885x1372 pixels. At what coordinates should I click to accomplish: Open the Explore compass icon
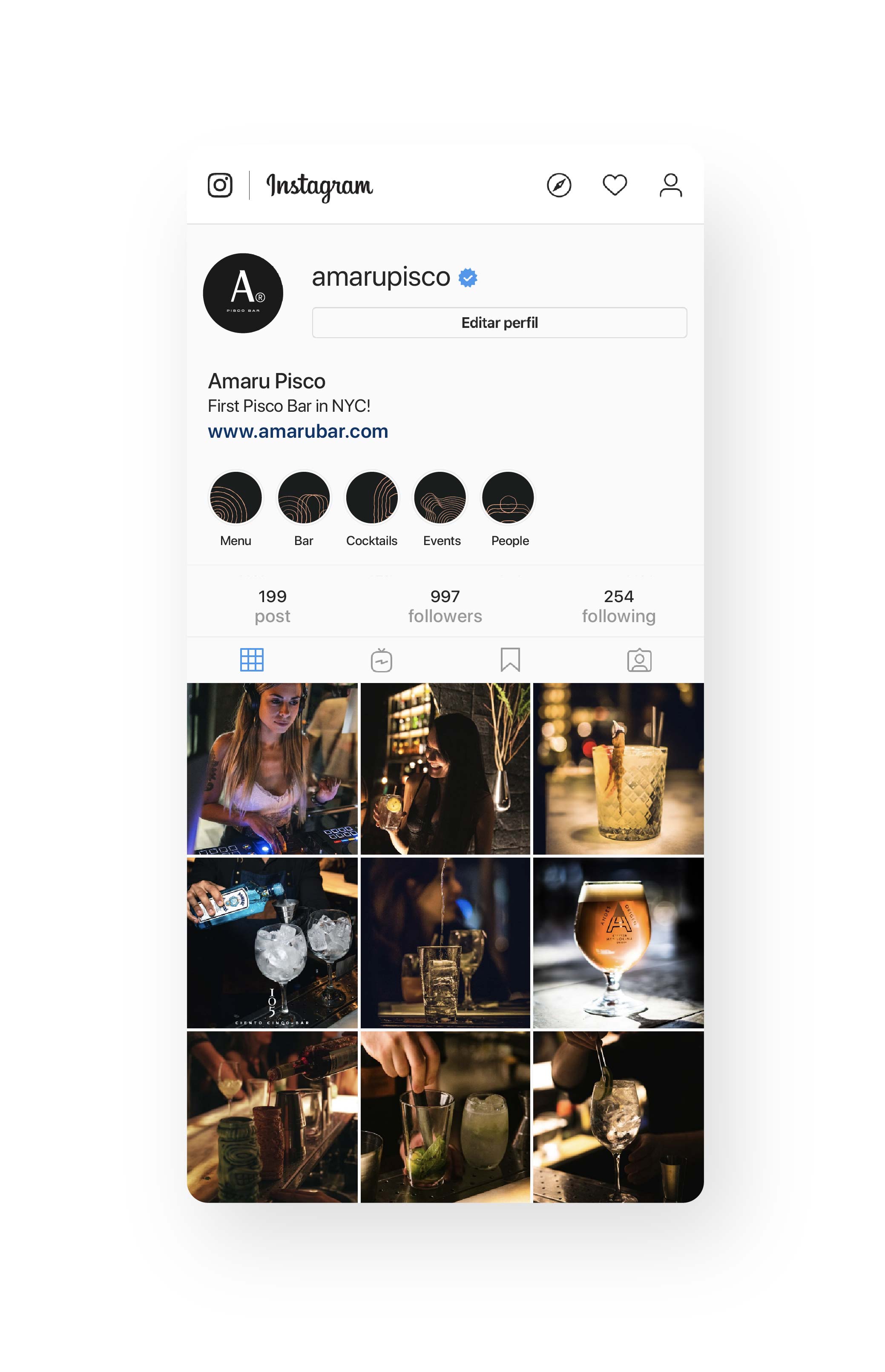559,185
